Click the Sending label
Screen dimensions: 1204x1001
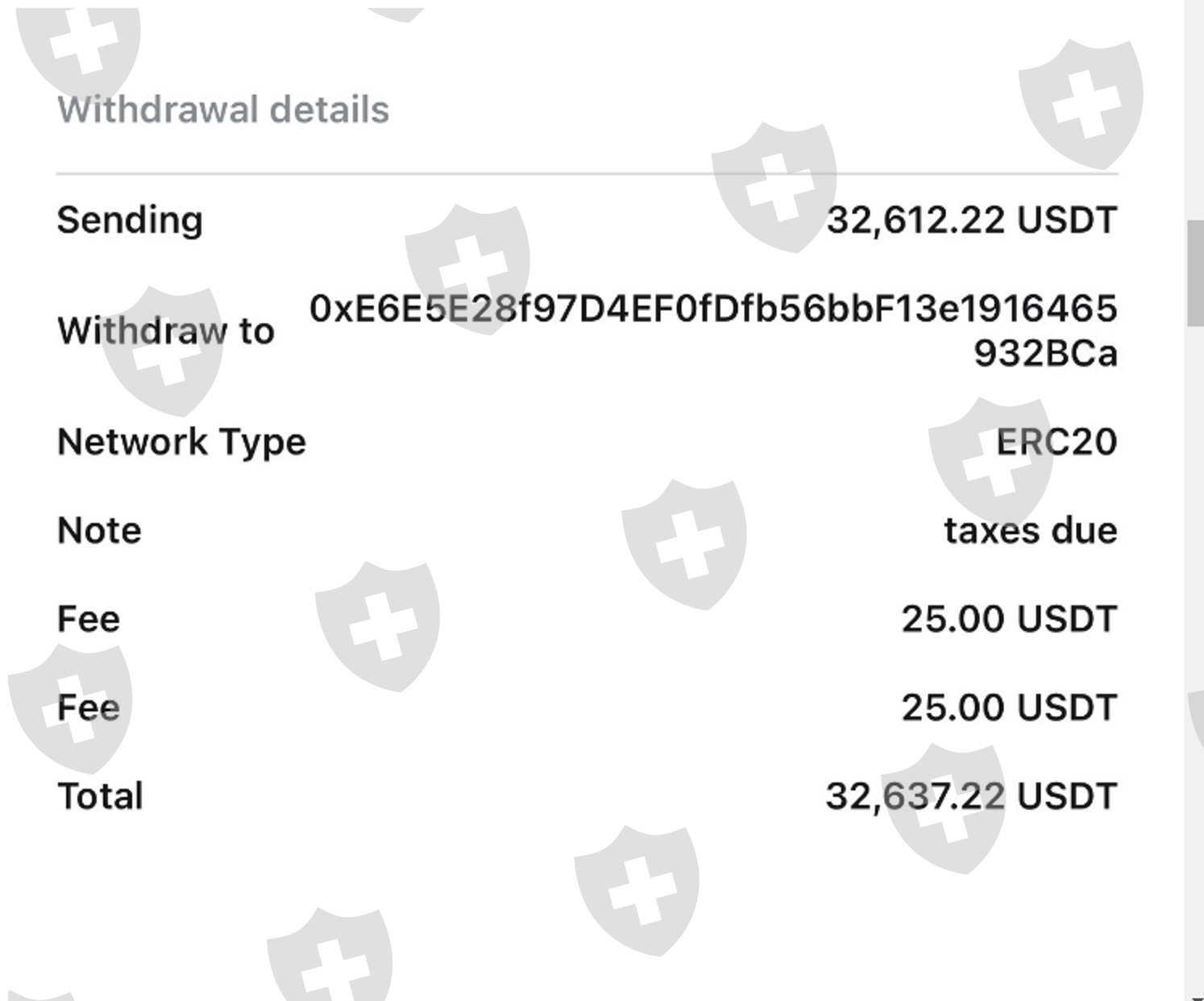point(130,220)
